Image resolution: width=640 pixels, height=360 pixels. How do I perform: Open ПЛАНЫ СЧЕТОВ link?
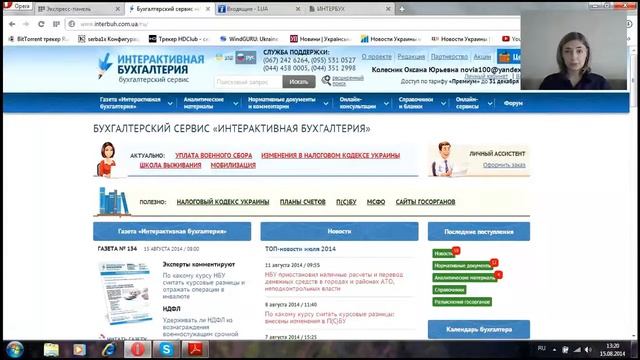coord(302,202)
